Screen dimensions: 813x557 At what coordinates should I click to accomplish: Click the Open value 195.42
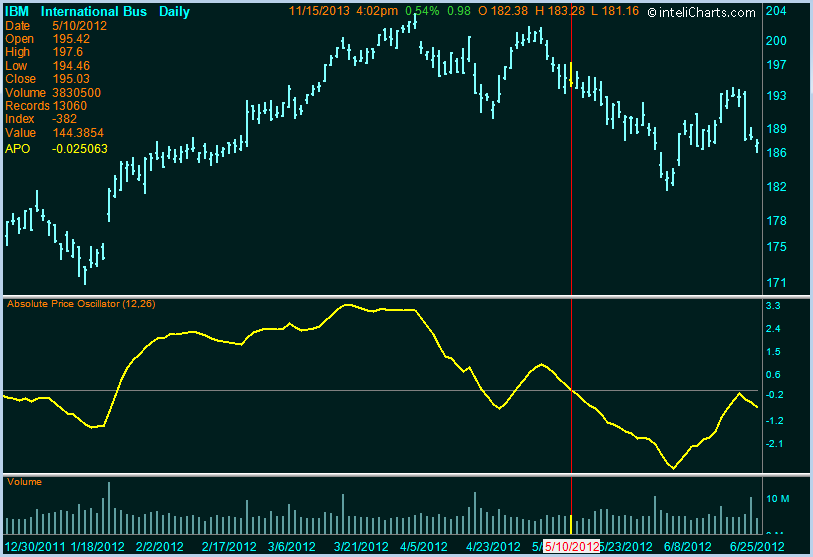71,39
